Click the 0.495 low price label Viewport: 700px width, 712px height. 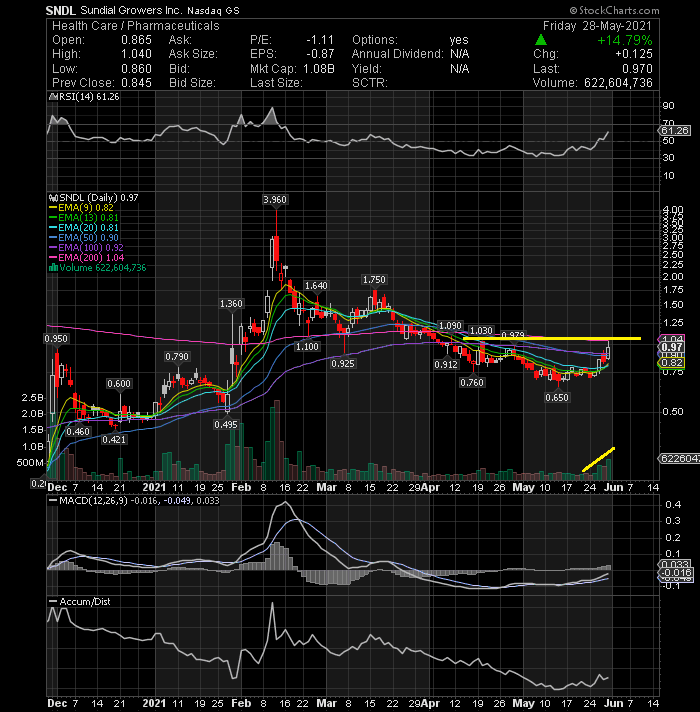[226, 425]
